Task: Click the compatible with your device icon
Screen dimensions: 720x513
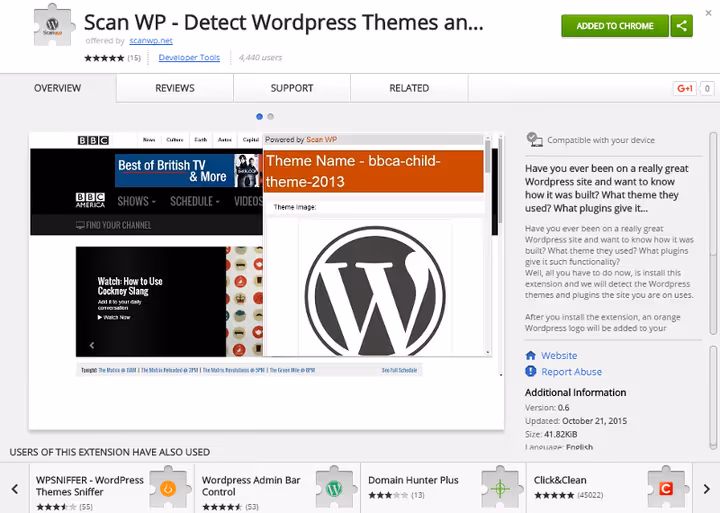Action: point(534,140)
